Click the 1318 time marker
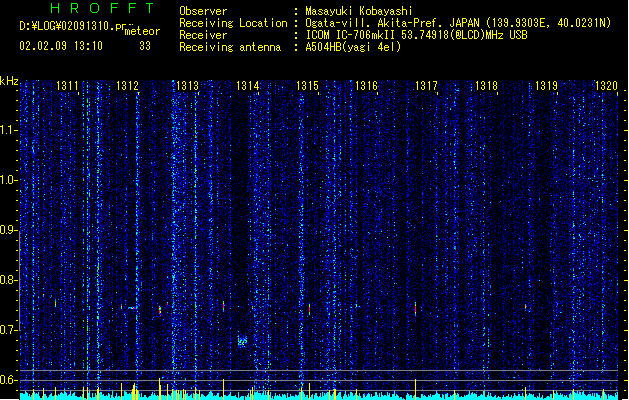The height and width of the screenshot is (400, 629). (x=486, y=86)
